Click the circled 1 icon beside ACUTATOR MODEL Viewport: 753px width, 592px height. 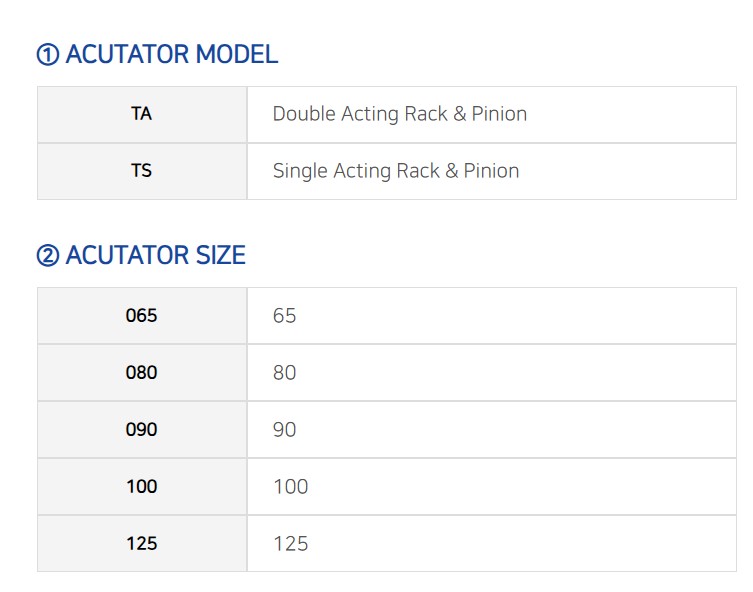pyautogui.click(x=48, y=54)
